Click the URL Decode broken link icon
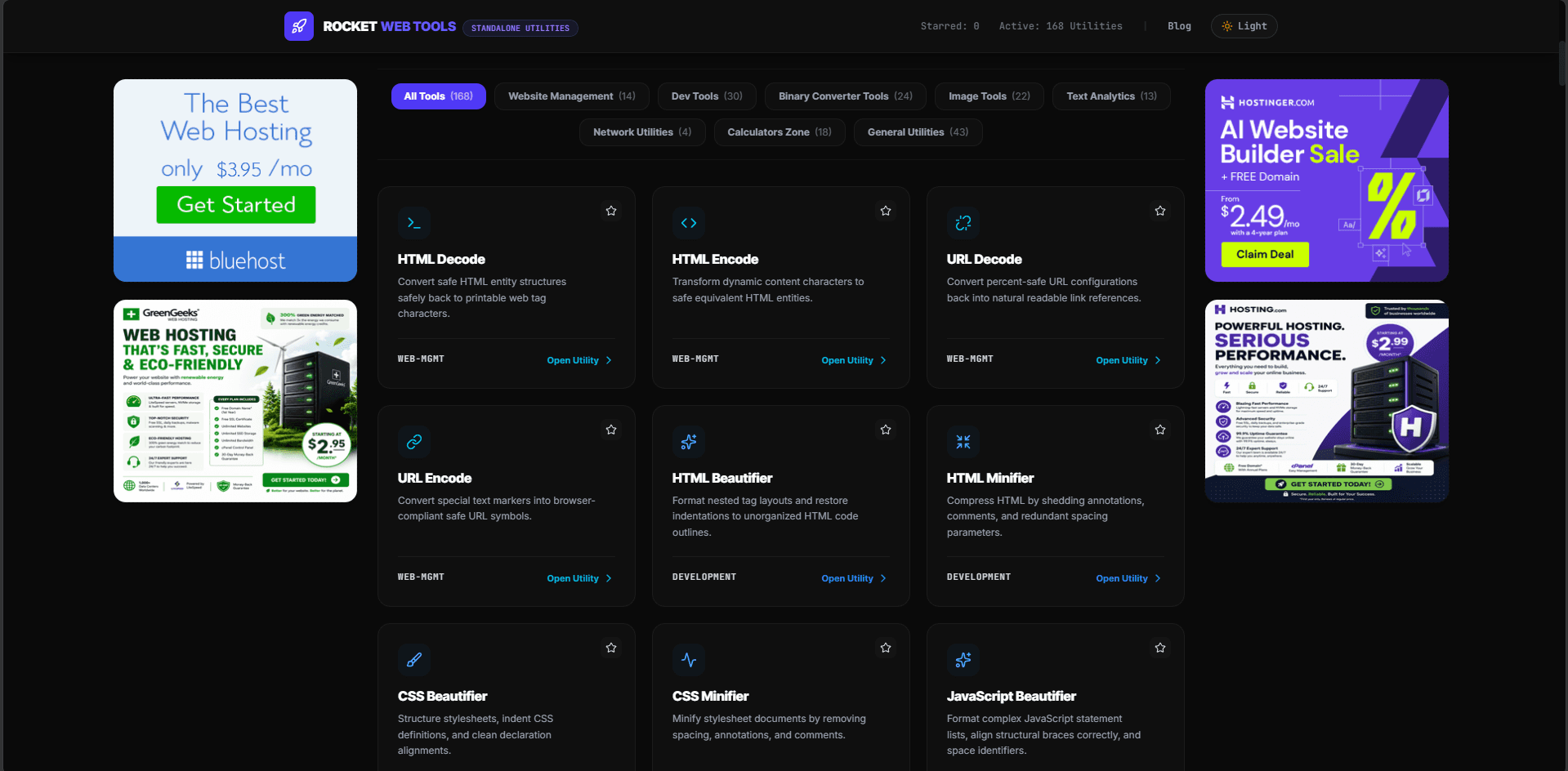Screen dimensions: 1568x771 (x=963, y=223)
